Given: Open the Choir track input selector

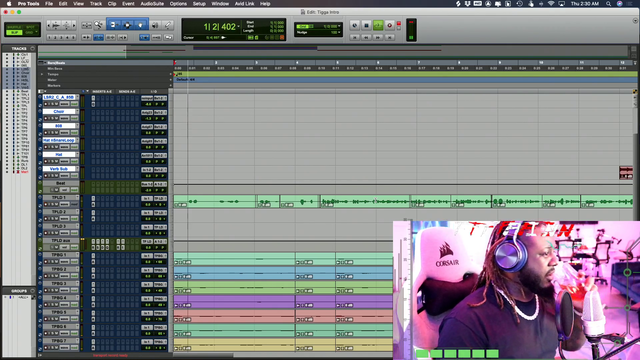Looking at the screenshot, I should point(147,112).
